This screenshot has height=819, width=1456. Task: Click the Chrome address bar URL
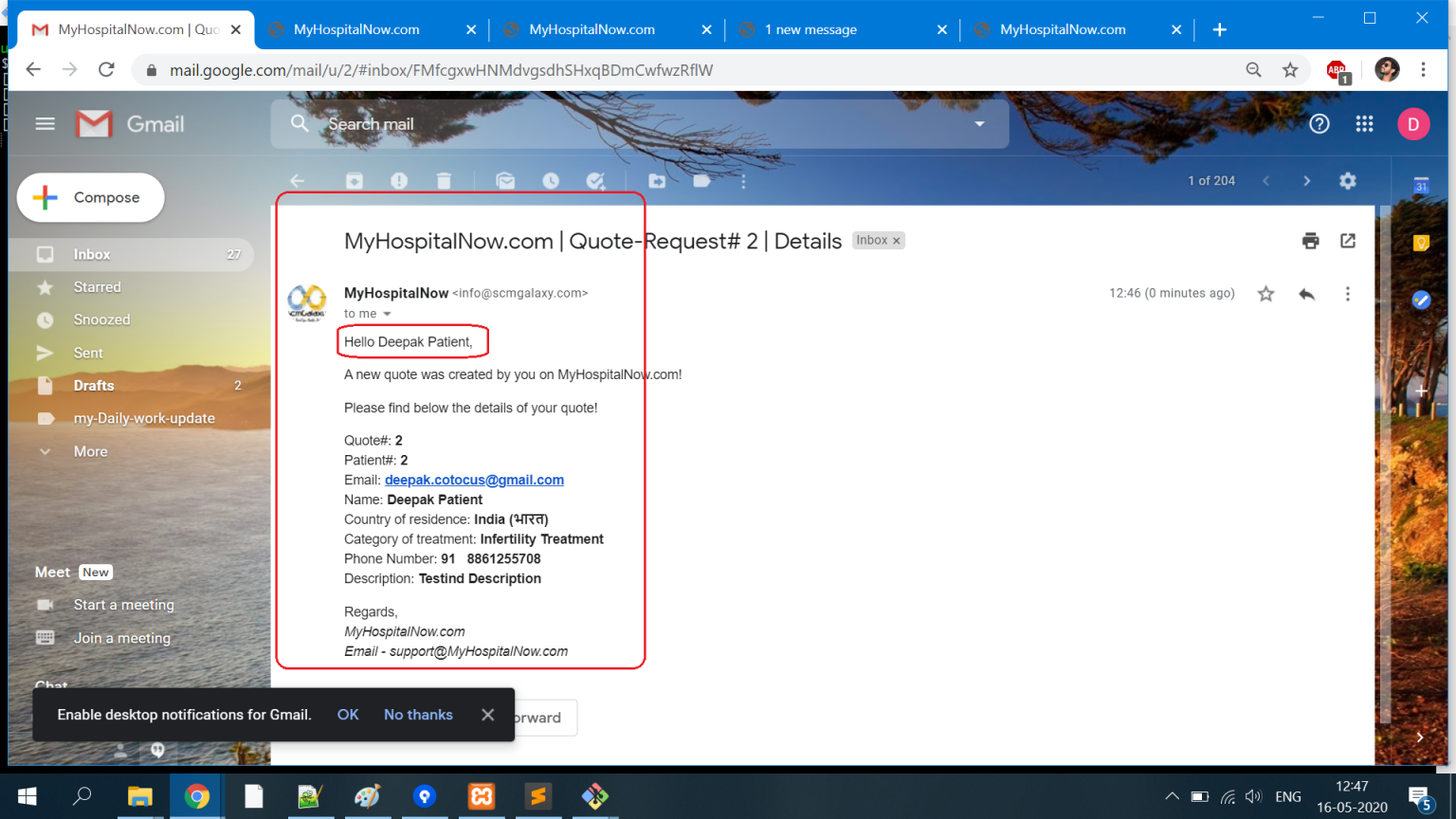point(442,70)
